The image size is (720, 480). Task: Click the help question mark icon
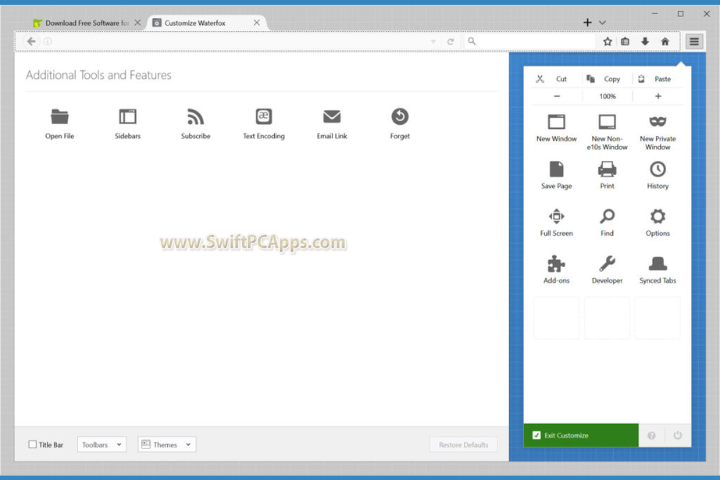click(x=651, y=435)
